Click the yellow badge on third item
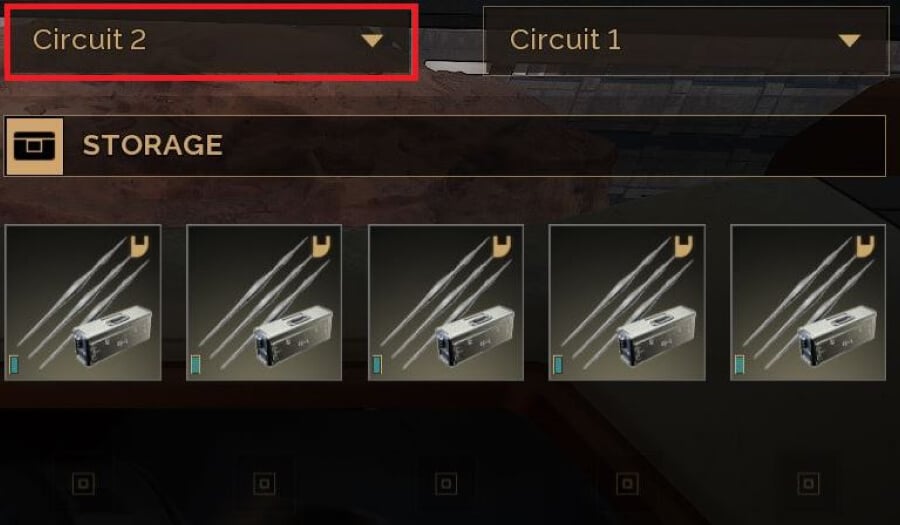 [x=502, y=246]
